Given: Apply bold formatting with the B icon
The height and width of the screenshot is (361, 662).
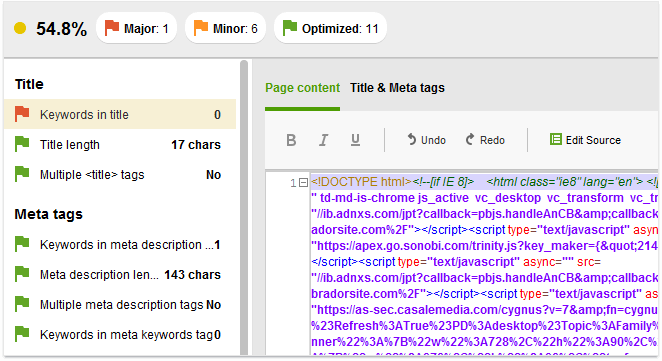Looking at the screenshot, I should [x=291, y=140].
